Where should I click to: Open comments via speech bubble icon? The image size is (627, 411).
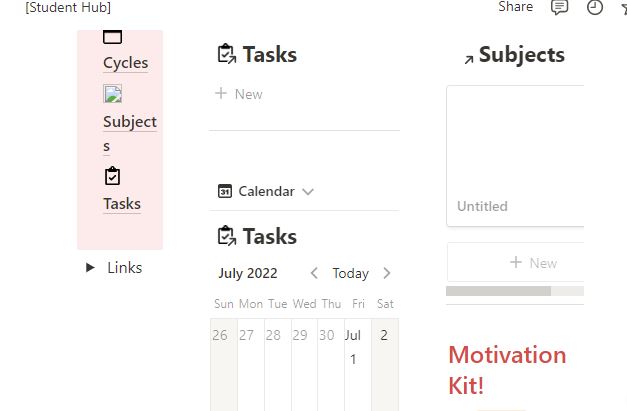coord(560,7)
